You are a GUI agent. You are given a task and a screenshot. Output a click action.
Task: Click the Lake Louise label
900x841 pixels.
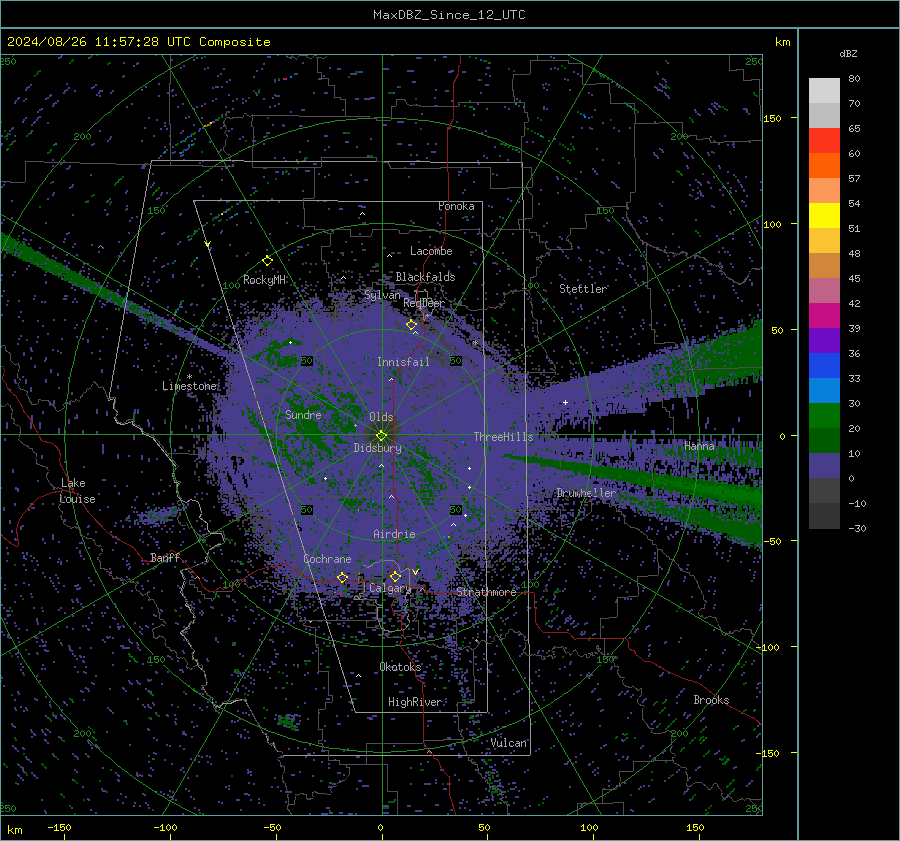click(77, 491)
